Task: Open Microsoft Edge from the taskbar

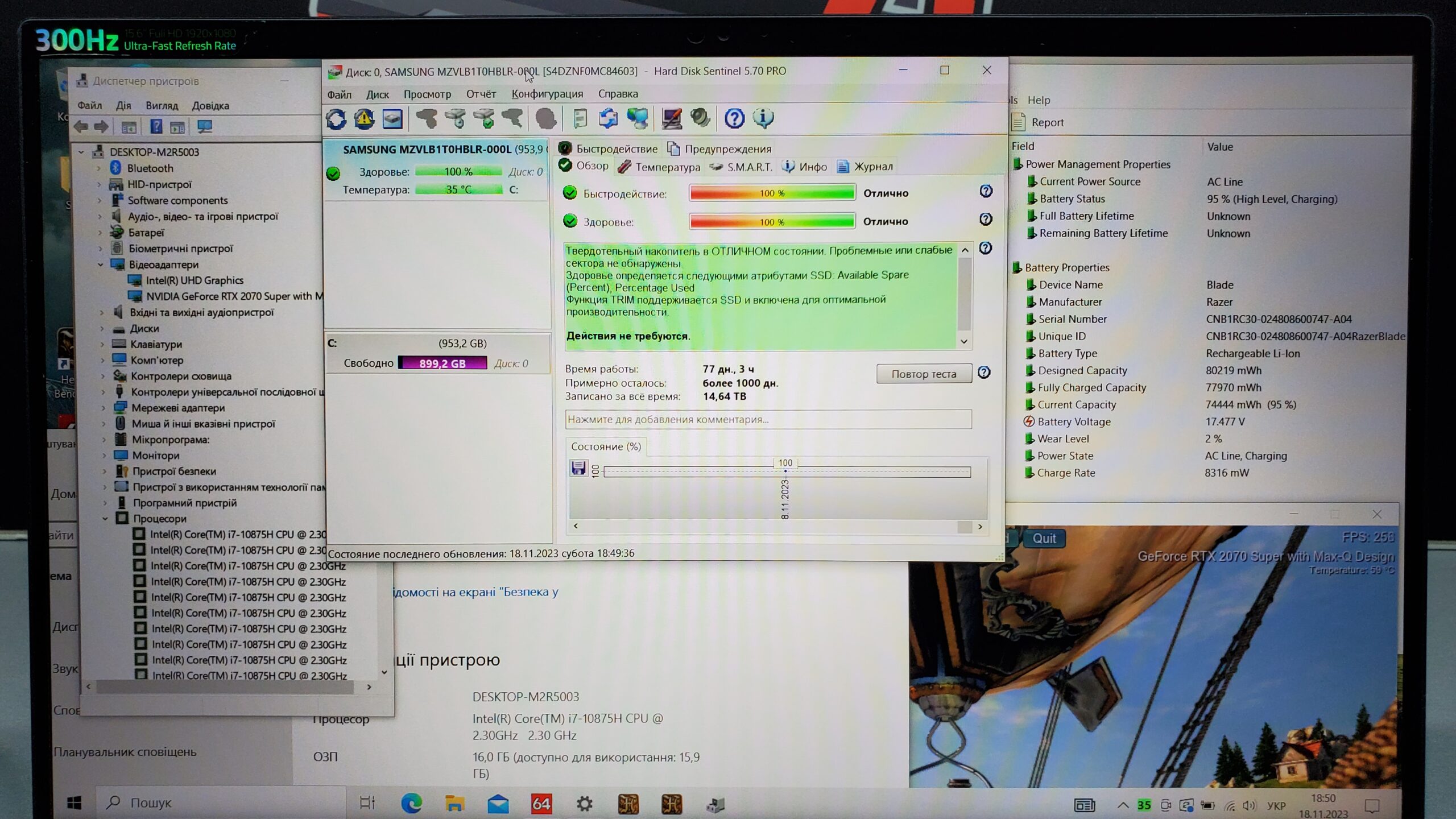Action: (x=411, y=803)
